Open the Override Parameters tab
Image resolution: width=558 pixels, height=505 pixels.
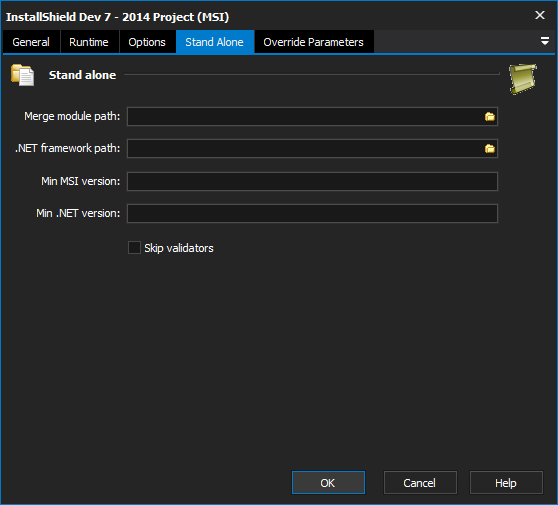[314, 42]
